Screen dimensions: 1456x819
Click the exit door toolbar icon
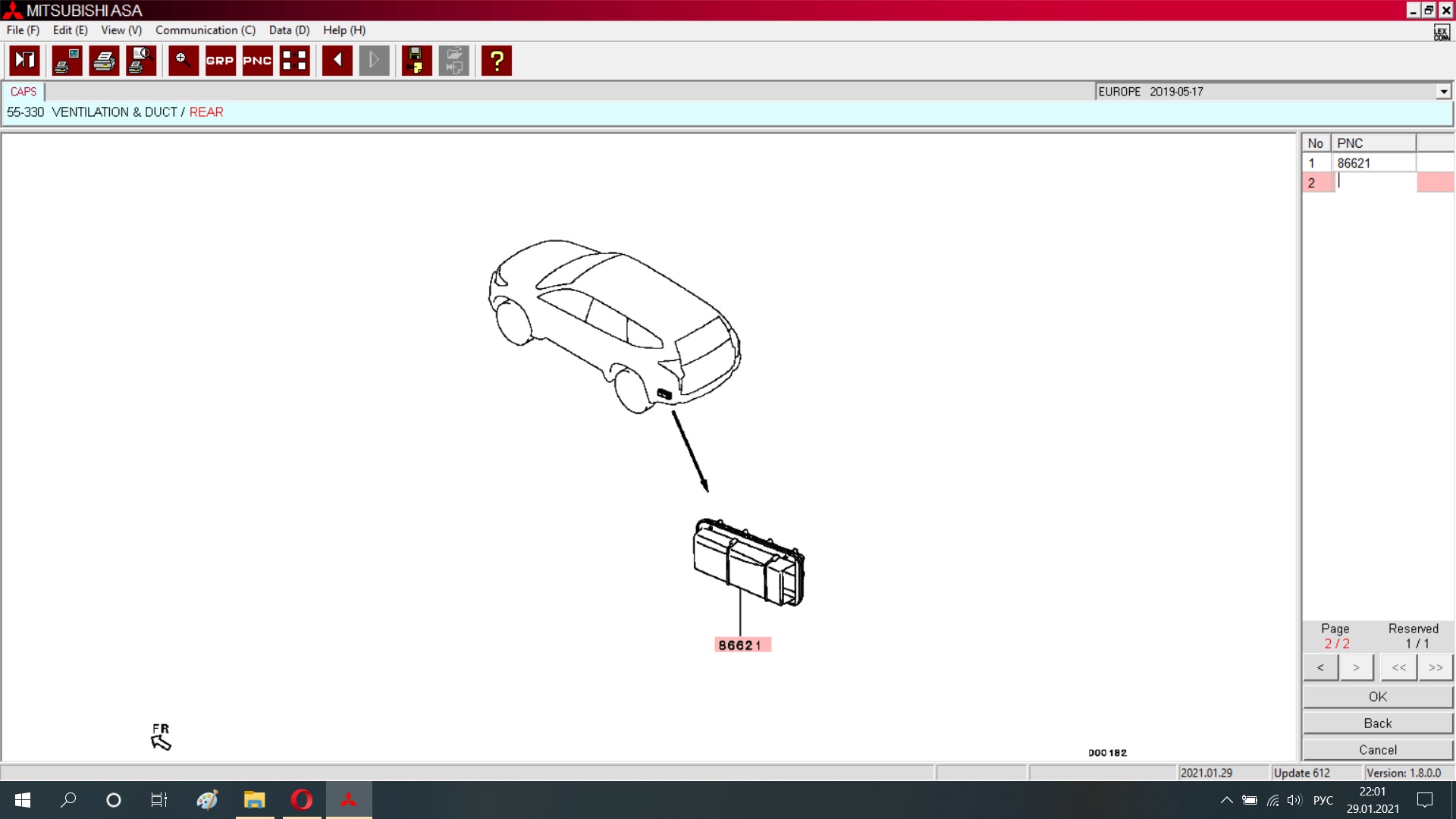click(24, 61)
